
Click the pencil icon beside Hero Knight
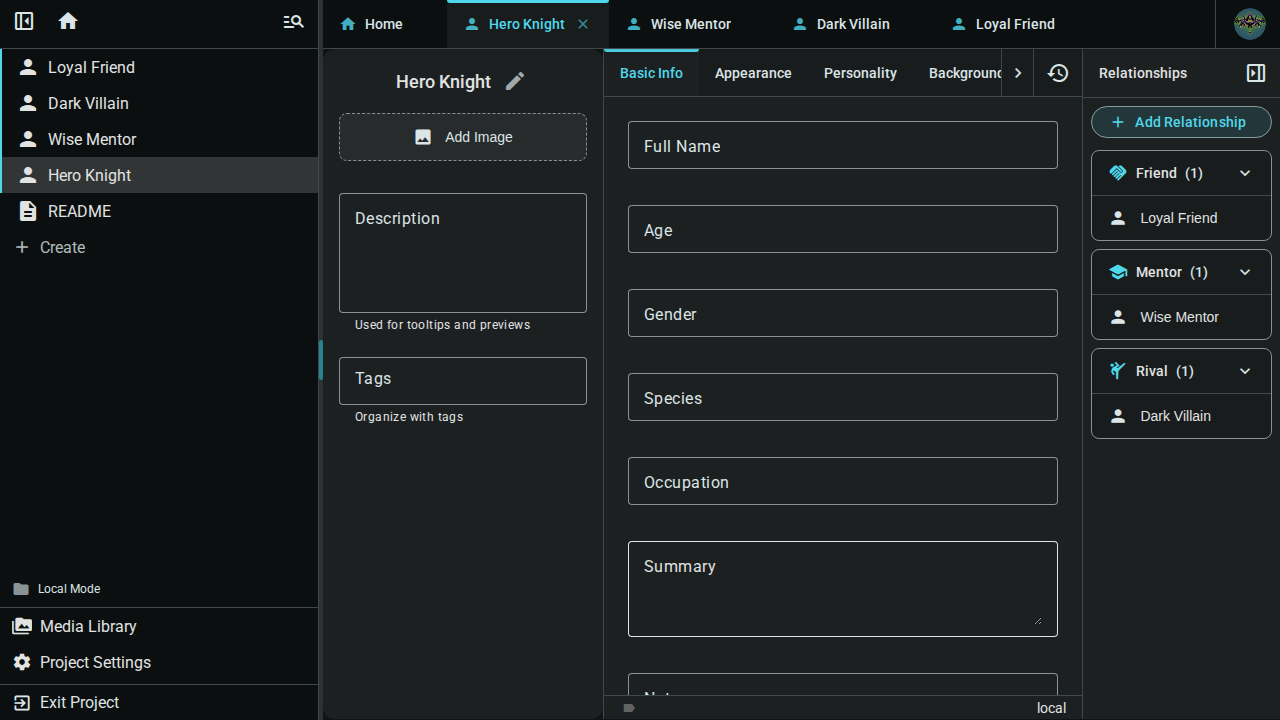(515, 82)
